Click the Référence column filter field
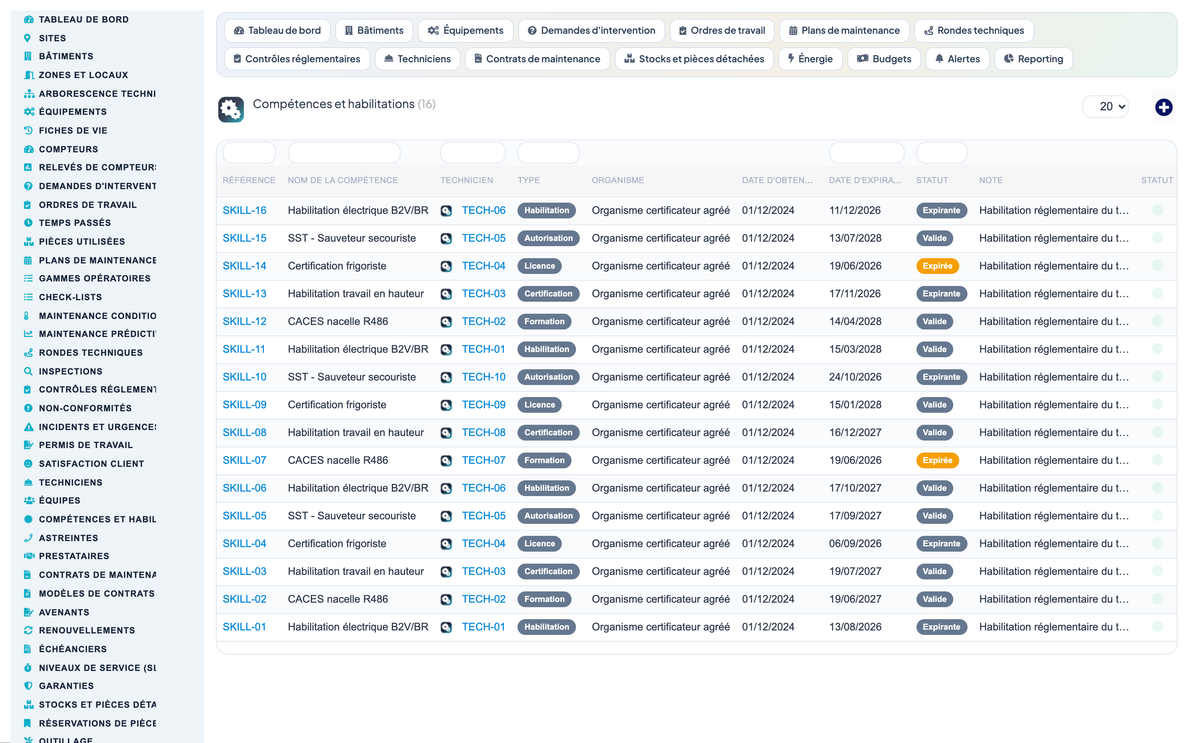1200x743 pixels. click(x=249, y=153)
